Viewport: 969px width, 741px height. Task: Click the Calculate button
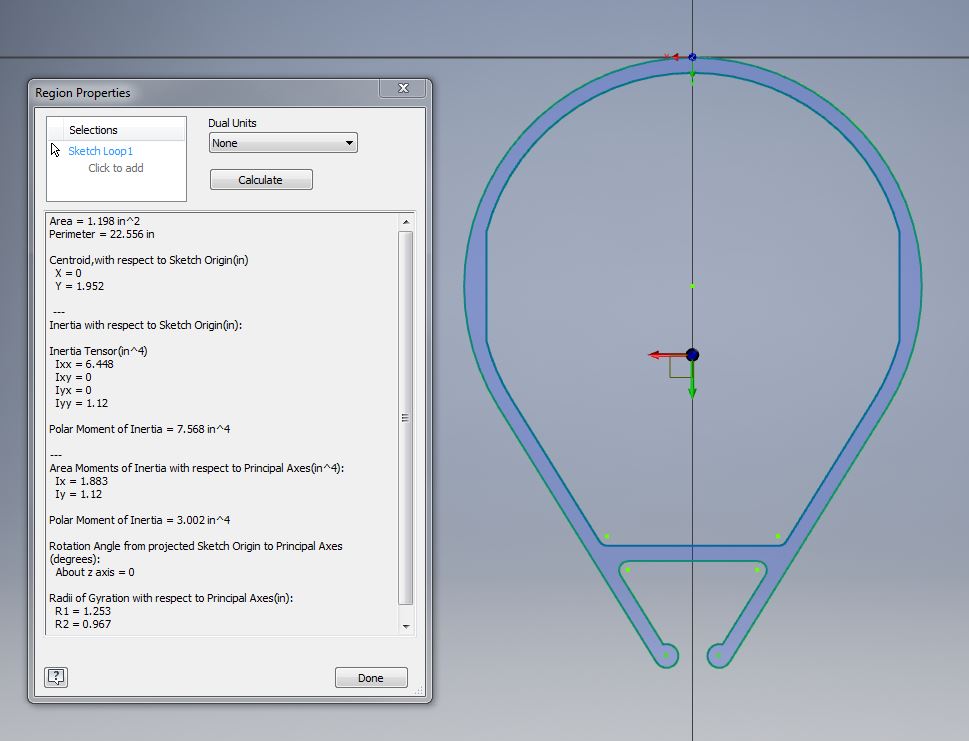point(261,180)
